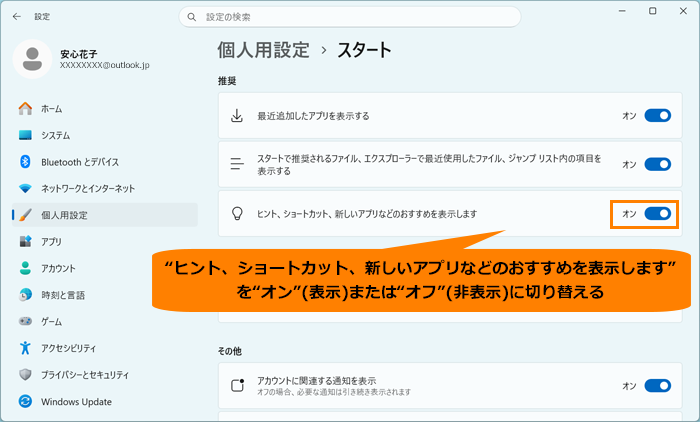Screen dimensions: 700x422
Task: Open ホーム in the sidebar
Action: point(105,109)
